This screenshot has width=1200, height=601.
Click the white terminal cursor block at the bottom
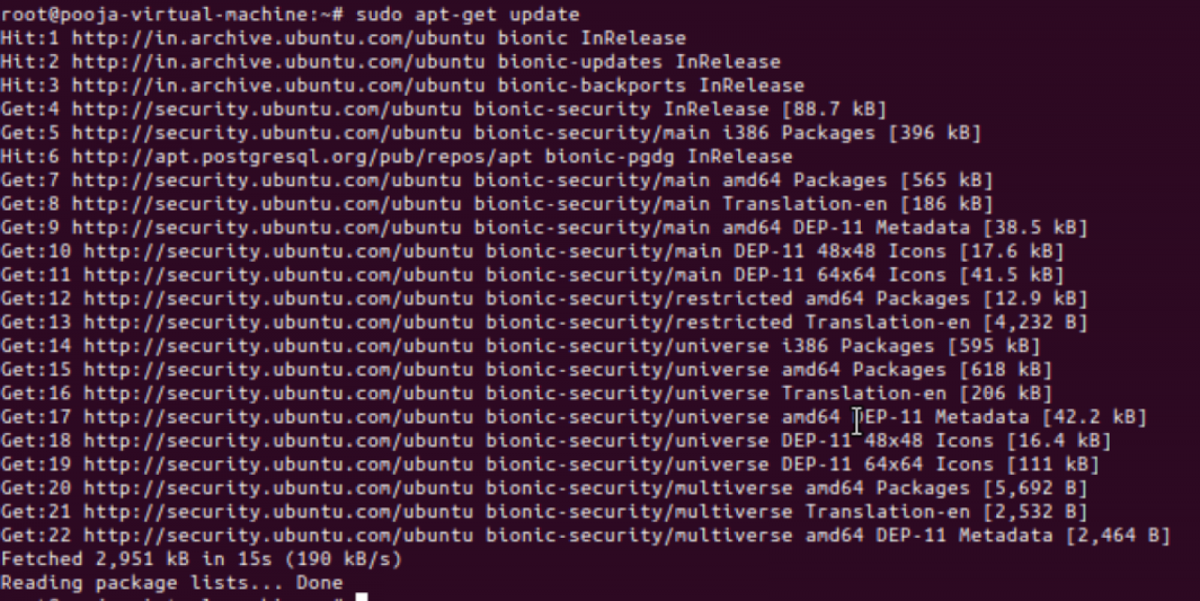point(362,597)
